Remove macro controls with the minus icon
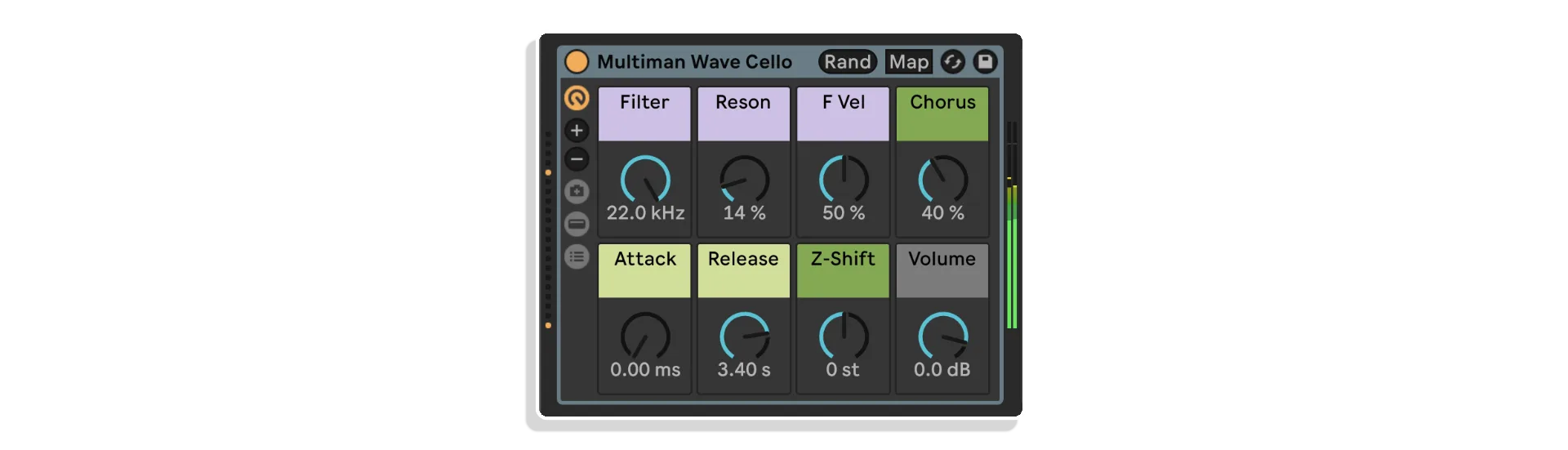Image resolution: width=1568 pixels, height=450 pixels. click(577, 159)
